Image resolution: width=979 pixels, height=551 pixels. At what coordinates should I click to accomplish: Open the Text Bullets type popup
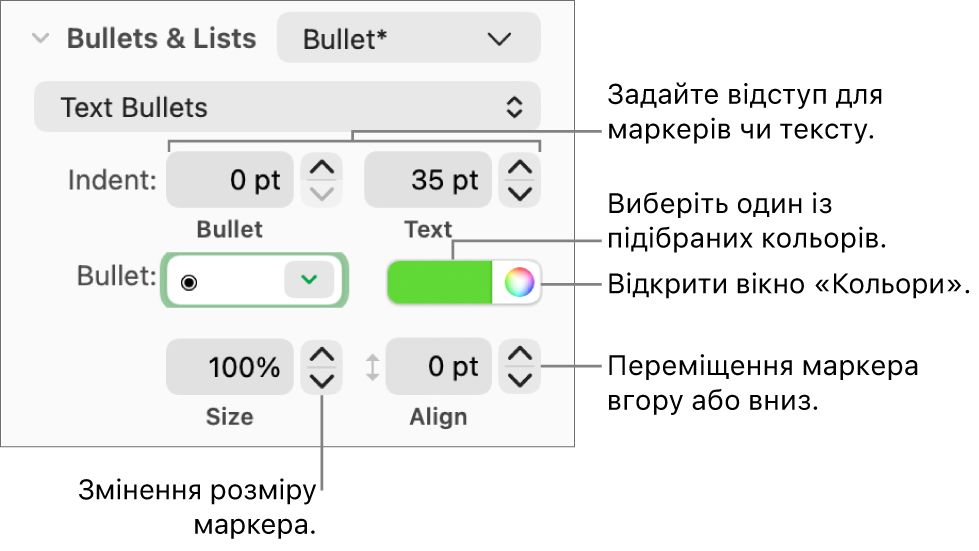point(287,107)
